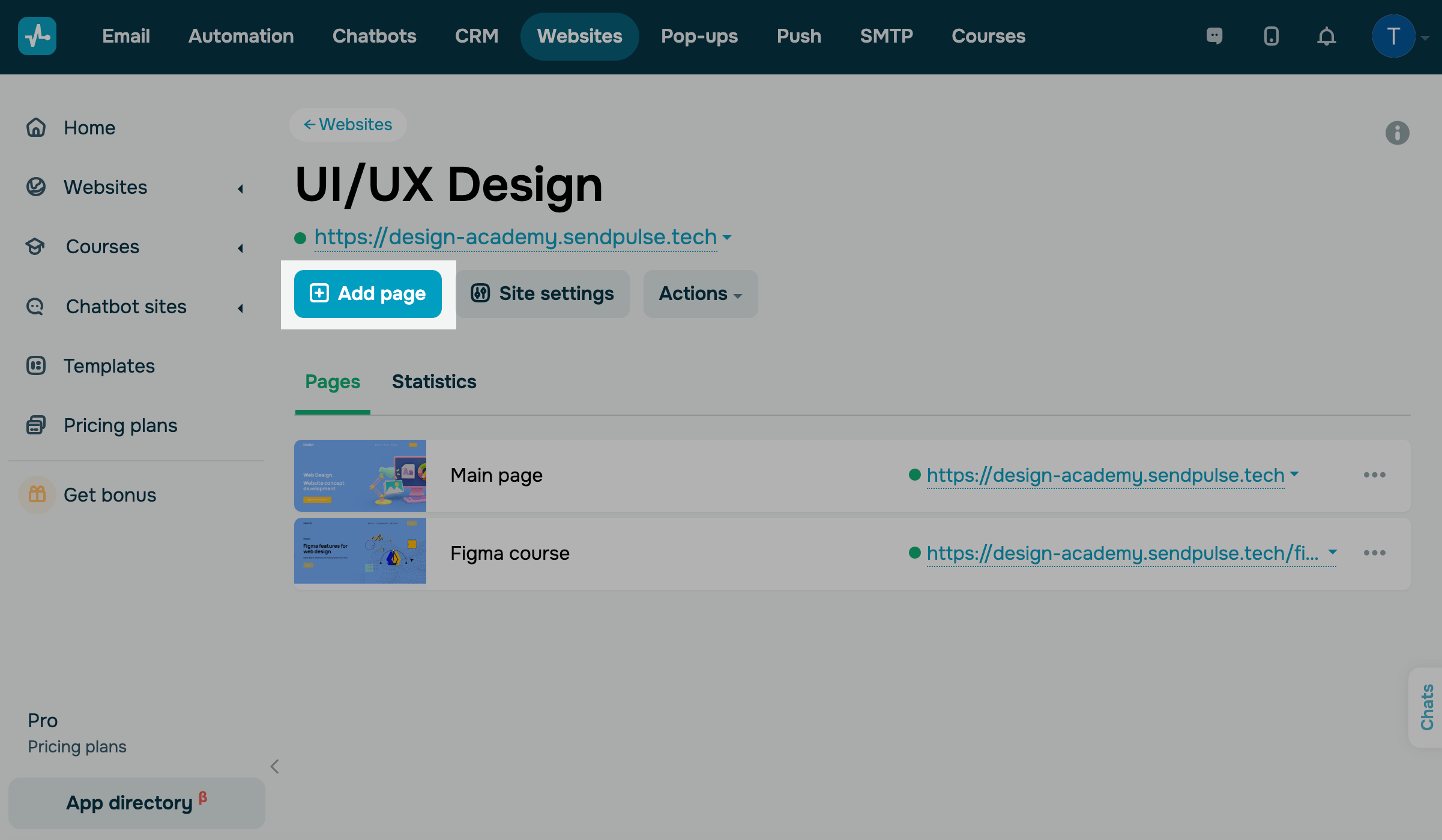This screenshot has height=840, width=1442.
Task: Expand Main page URL dropdown arrow
Action: pyautogui.click(x=1295, y=473)
